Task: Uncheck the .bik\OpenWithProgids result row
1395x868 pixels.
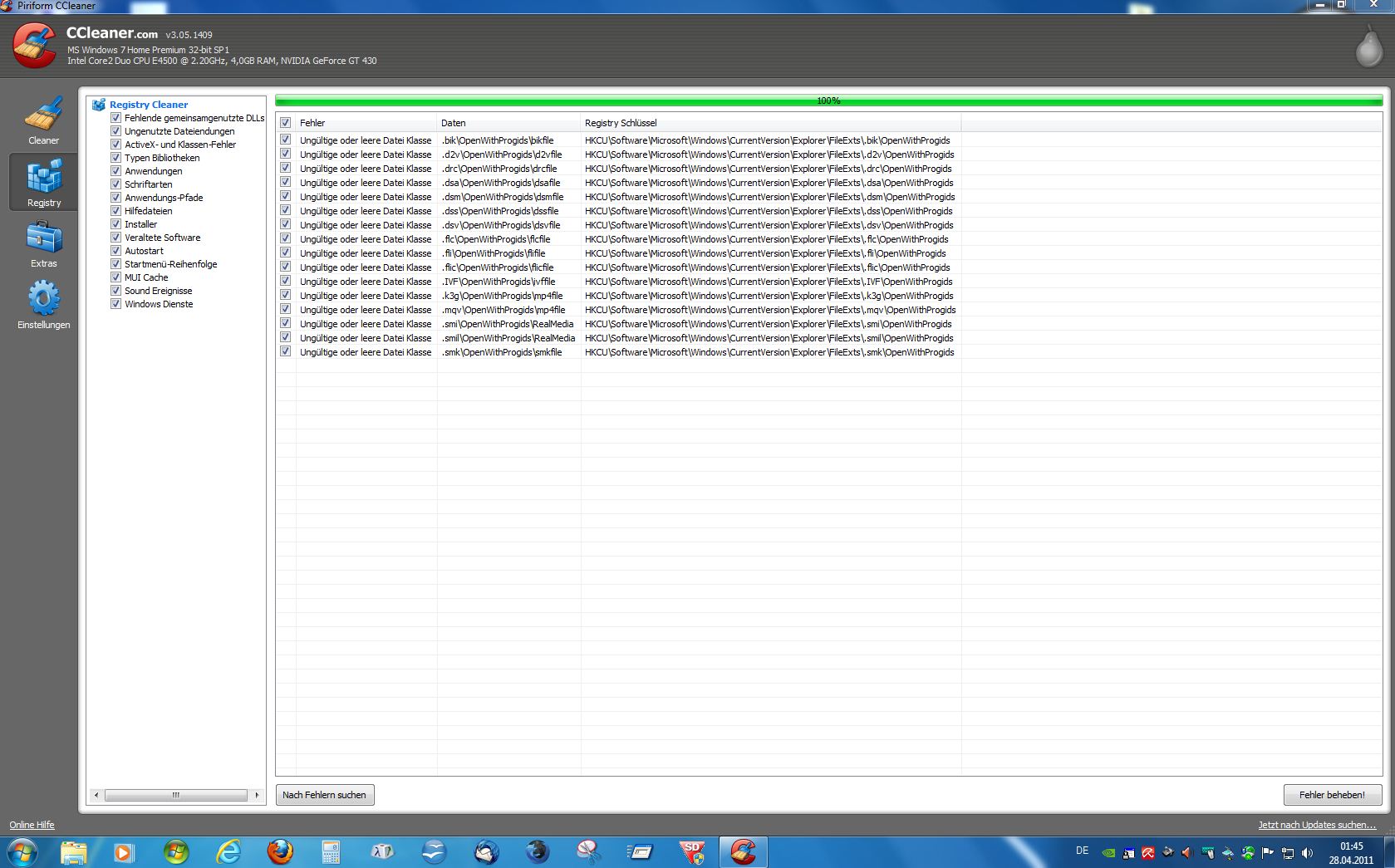Action: (x=286, y=140)
